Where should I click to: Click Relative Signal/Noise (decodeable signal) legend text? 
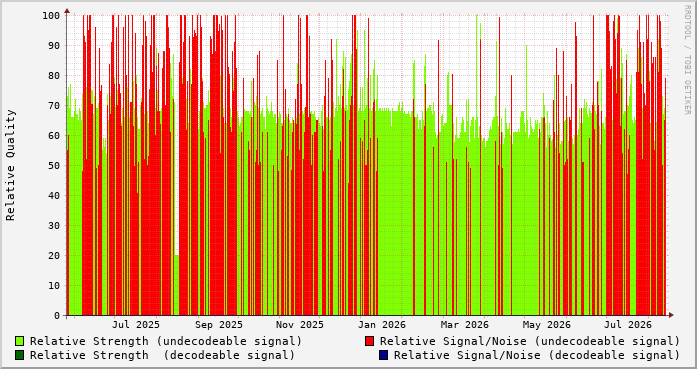(x=537, y=355)
